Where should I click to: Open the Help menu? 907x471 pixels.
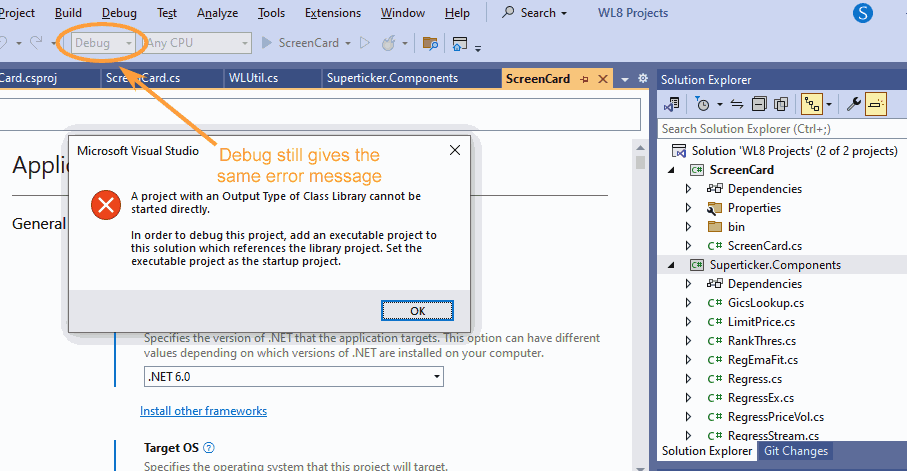pyautogui.click(x=457, y=13)
